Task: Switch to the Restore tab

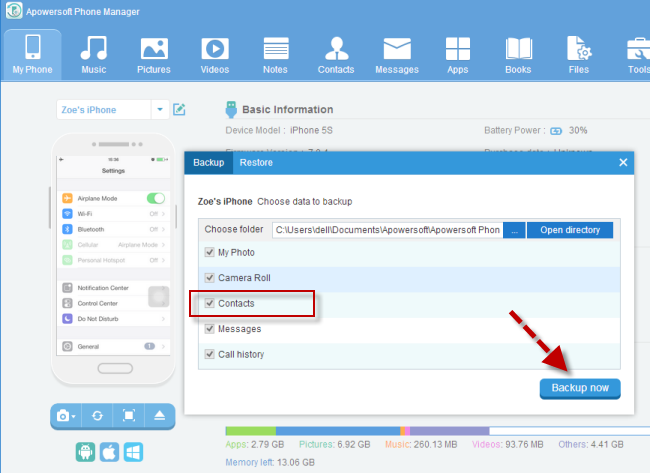Action: click(256, 163)
